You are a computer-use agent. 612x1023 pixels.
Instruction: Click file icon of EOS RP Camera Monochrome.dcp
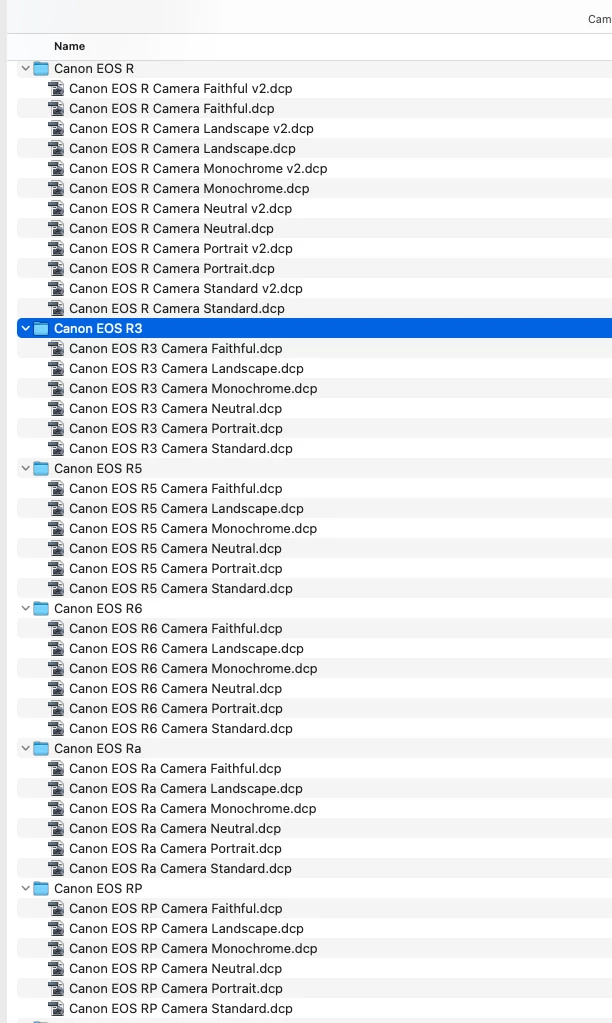(x=57, y=948)
